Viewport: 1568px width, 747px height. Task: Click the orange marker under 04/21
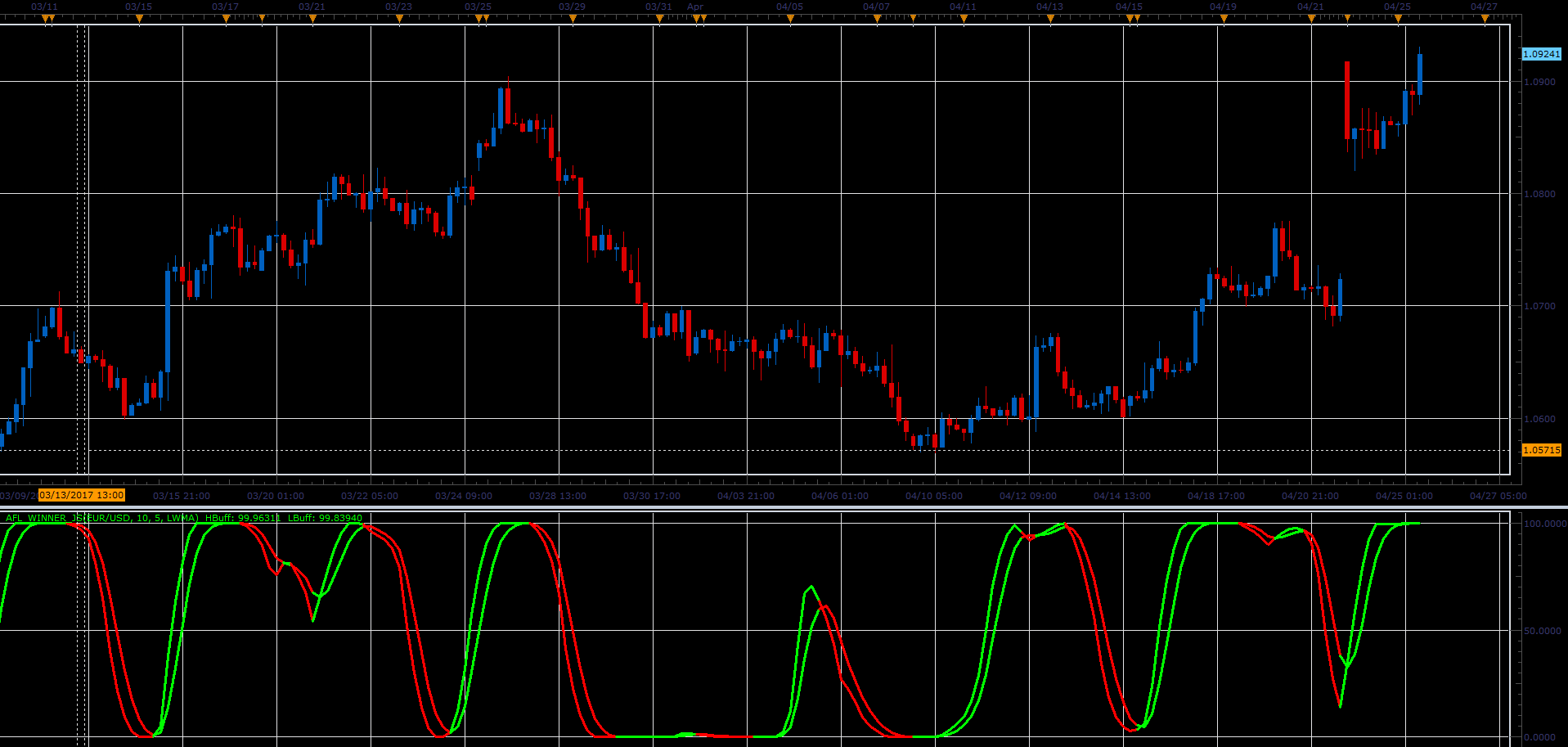coord(1310,18)
